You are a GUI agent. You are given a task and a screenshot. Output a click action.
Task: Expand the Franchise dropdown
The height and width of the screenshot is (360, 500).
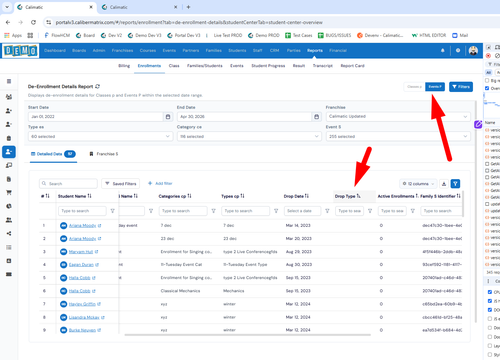398,117
